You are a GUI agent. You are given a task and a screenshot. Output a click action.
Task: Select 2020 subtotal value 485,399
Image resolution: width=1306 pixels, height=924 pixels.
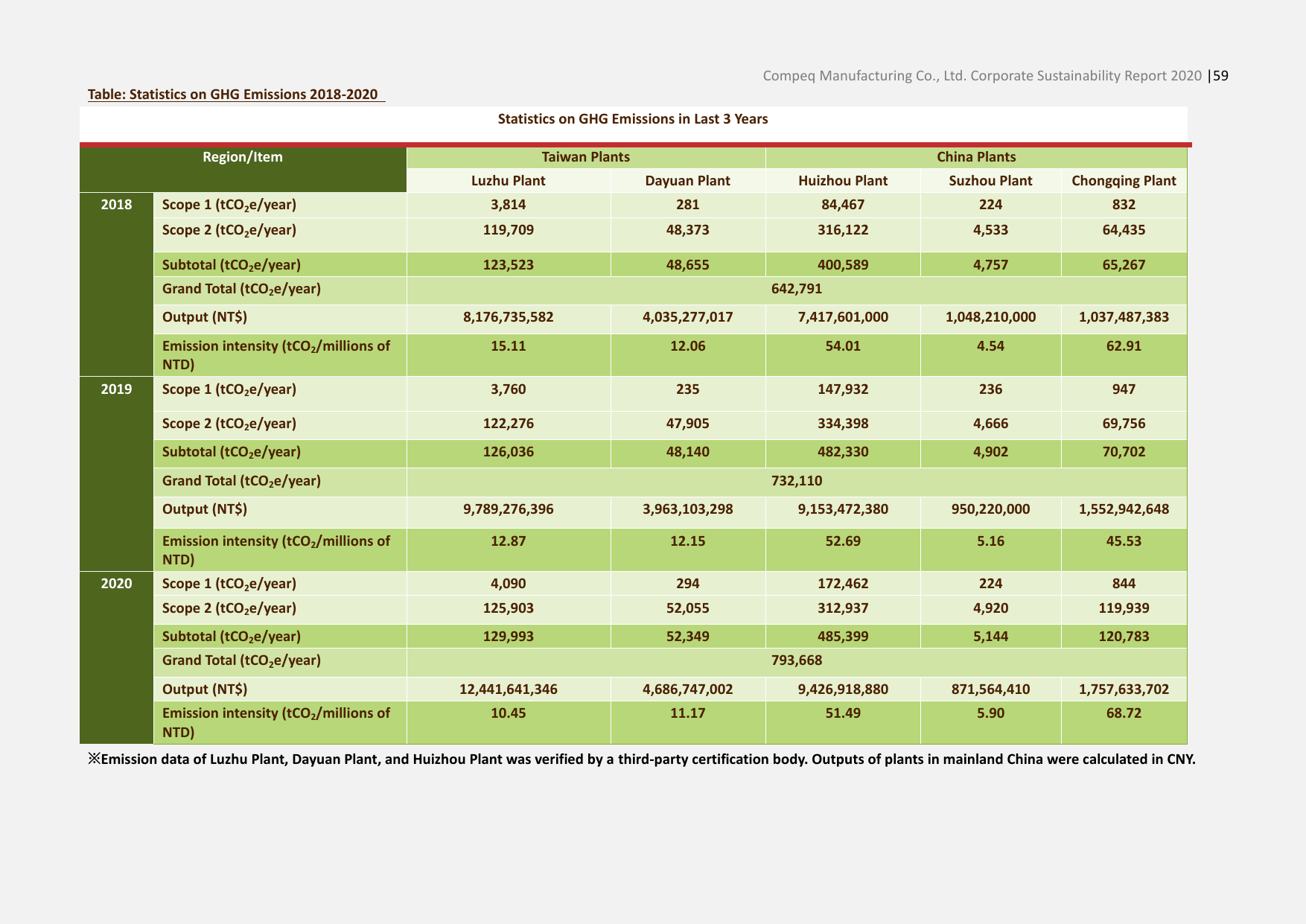(843, 637)
